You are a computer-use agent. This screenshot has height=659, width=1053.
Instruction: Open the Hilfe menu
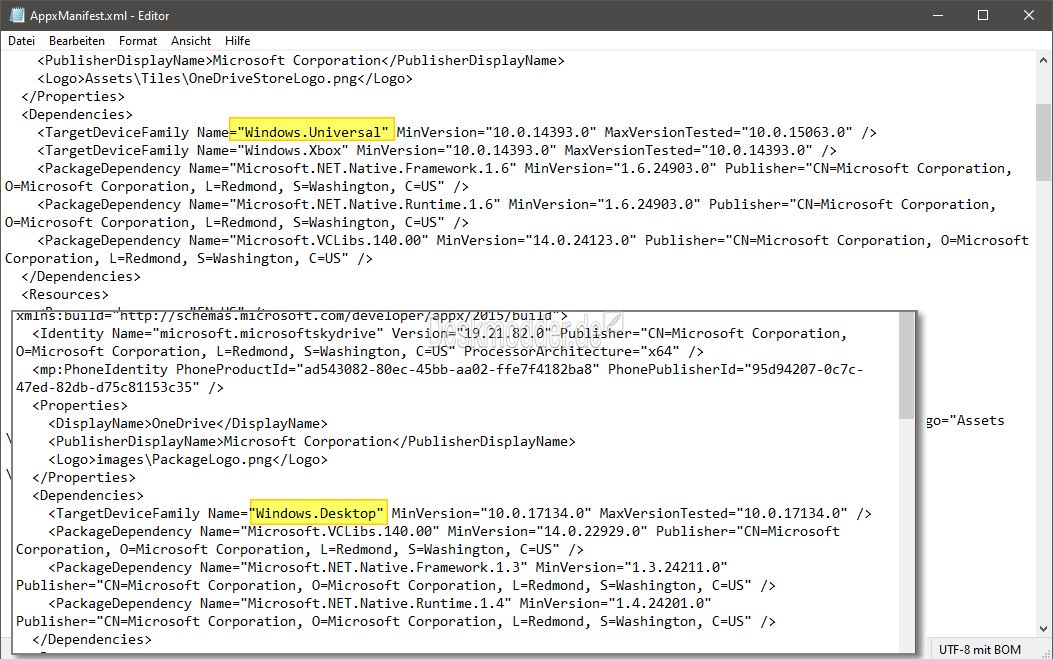coord(237,41)
